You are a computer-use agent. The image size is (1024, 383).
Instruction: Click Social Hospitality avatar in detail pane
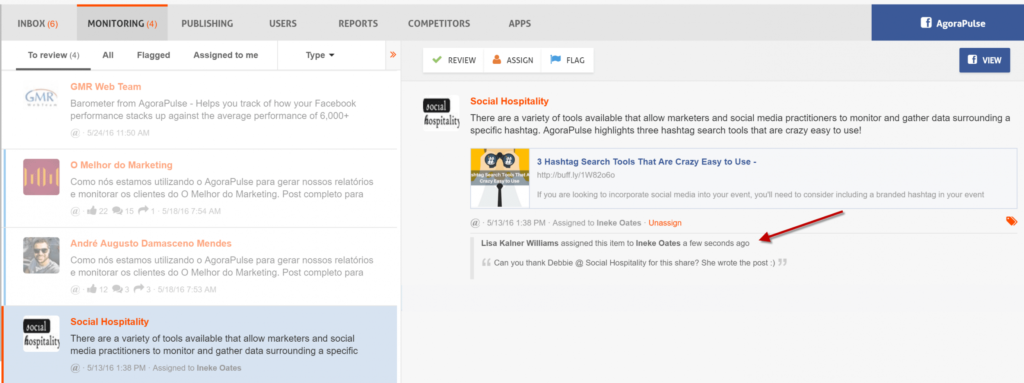[441, 113]
